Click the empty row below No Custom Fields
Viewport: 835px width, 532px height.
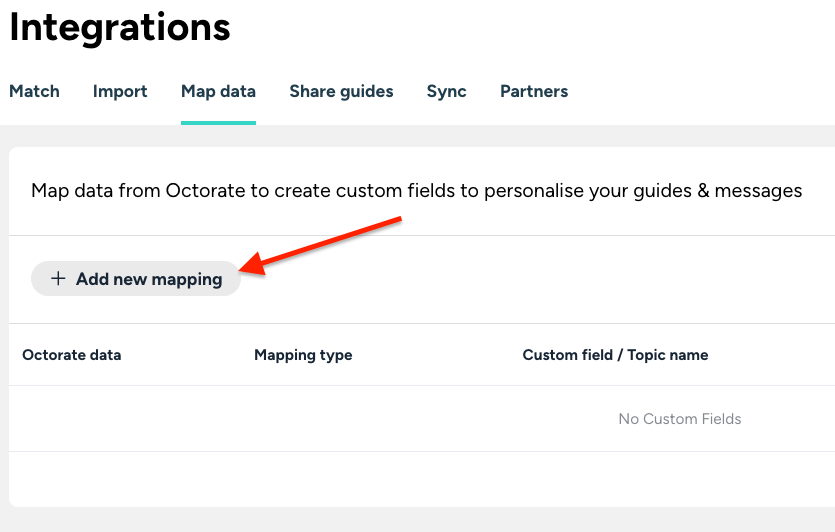click(x=420, y=478)
